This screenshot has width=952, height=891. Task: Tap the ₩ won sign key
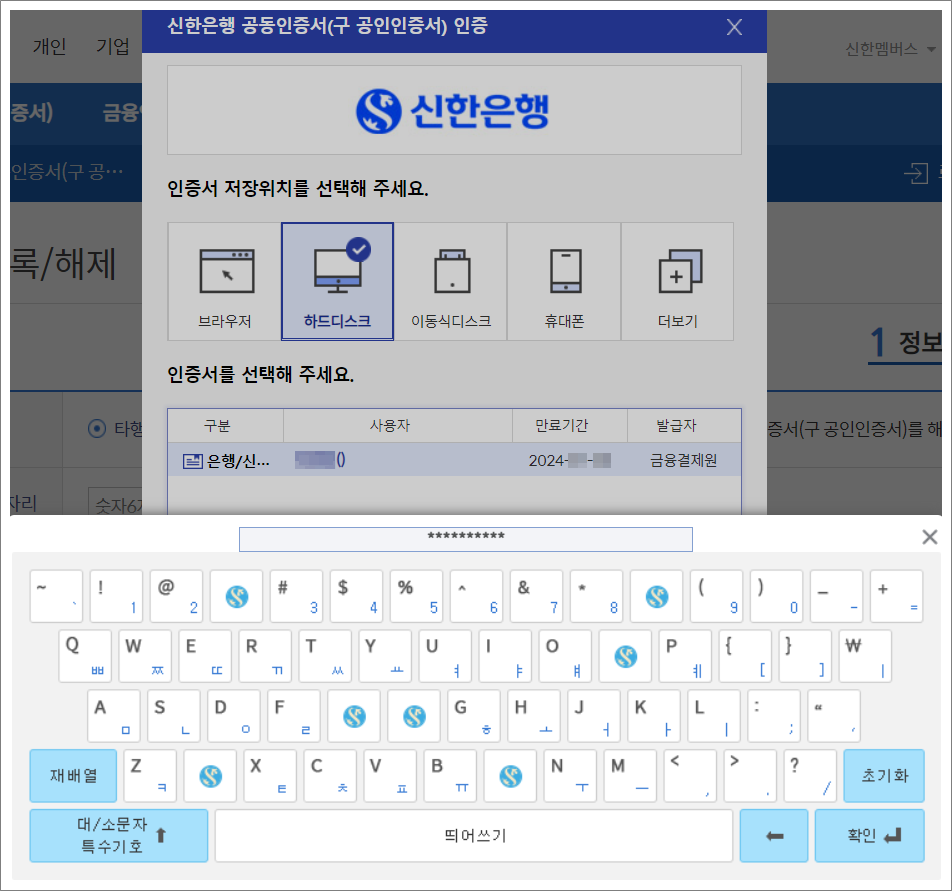(866, 656)
